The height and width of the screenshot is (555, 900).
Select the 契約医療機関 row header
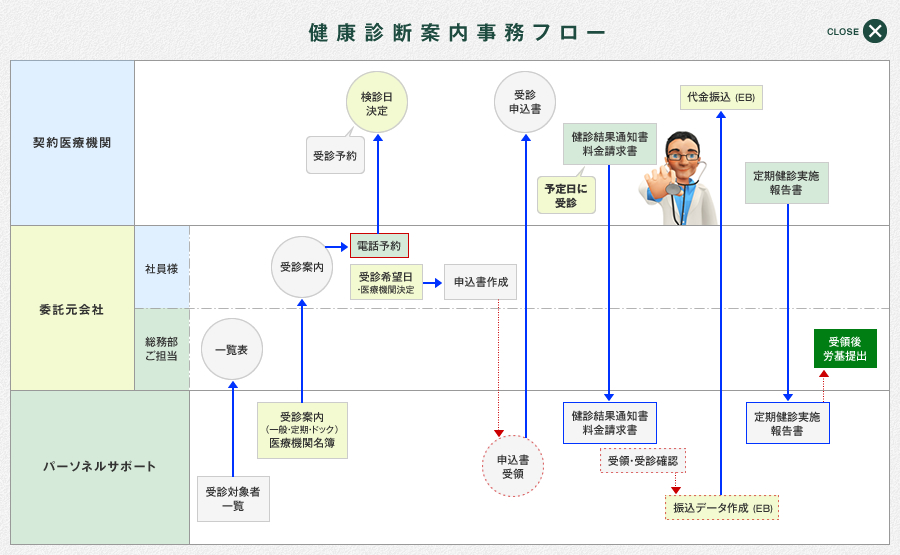point(72,143)
